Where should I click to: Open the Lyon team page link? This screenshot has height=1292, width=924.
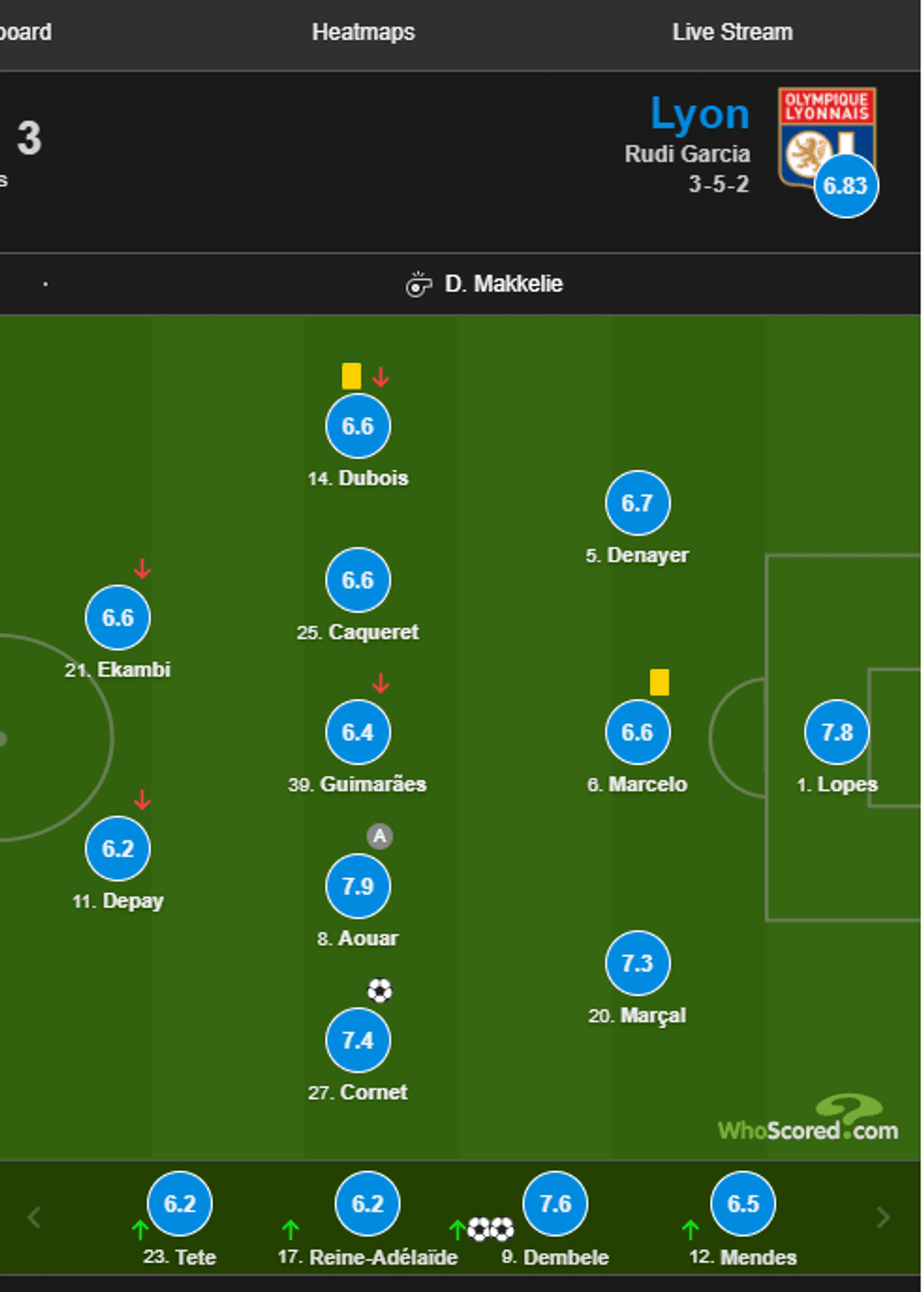[x=700, y=114]
